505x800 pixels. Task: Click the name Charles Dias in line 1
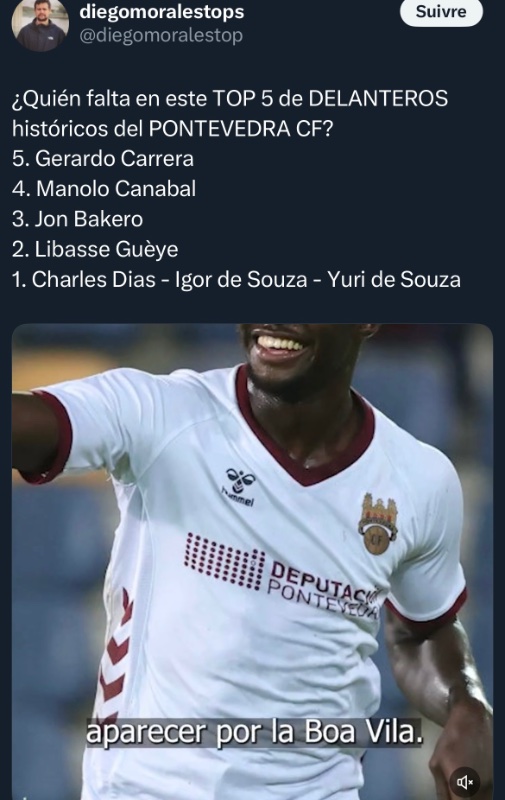(x=93, y=280)
